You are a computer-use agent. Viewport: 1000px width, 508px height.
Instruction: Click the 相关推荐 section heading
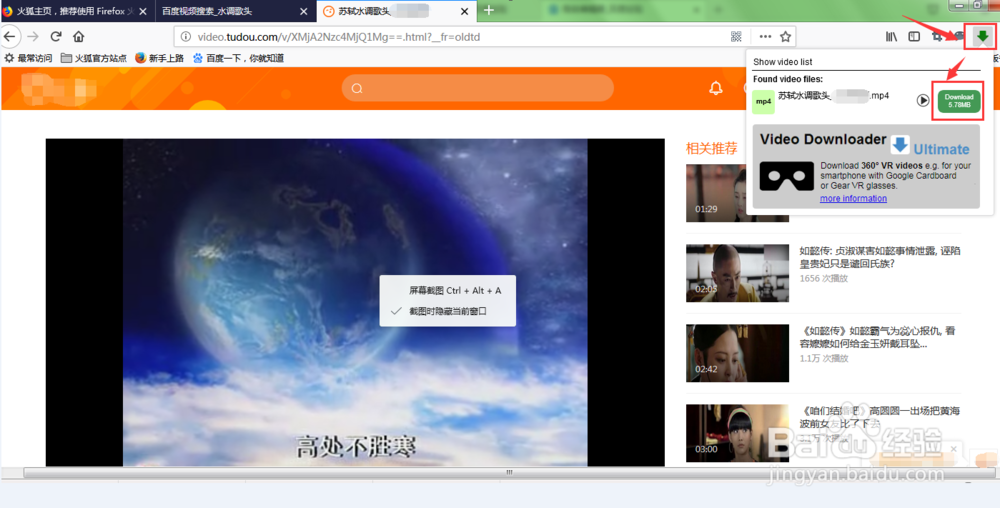(711, 149)
